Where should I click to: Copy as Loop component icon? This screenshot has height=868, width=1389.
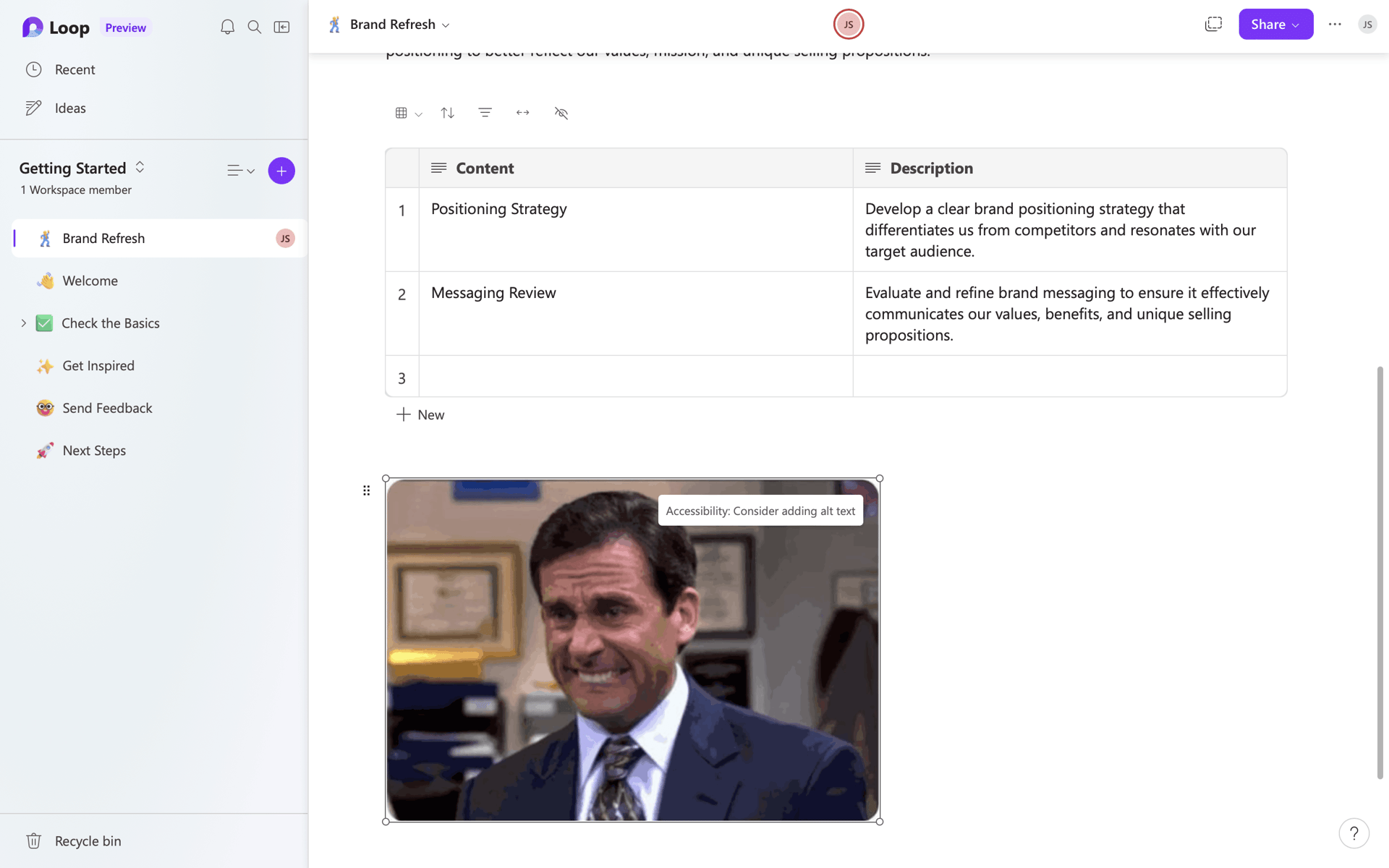1213,25
